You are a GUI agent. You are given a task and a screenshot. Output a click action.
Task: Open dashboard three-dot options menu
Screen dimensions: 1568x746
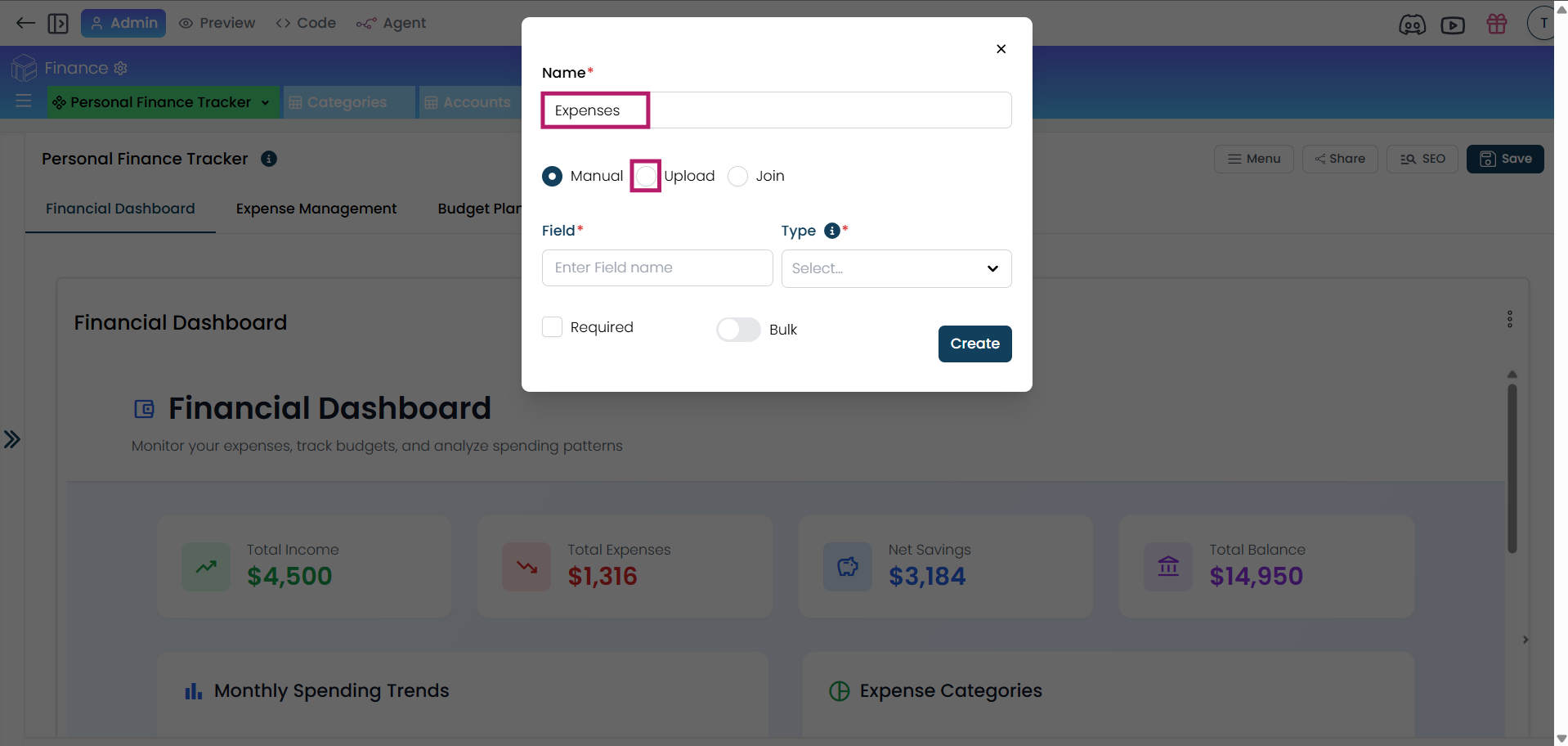click(1510, 319)
